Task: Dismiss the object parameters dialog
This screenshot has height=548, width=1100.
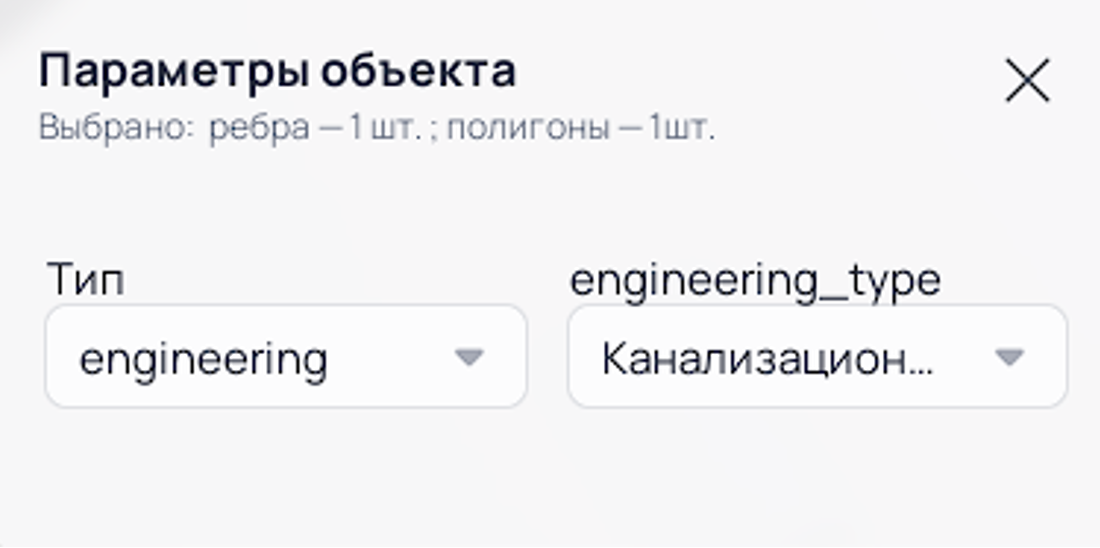Action: (x=1027, y=81)
